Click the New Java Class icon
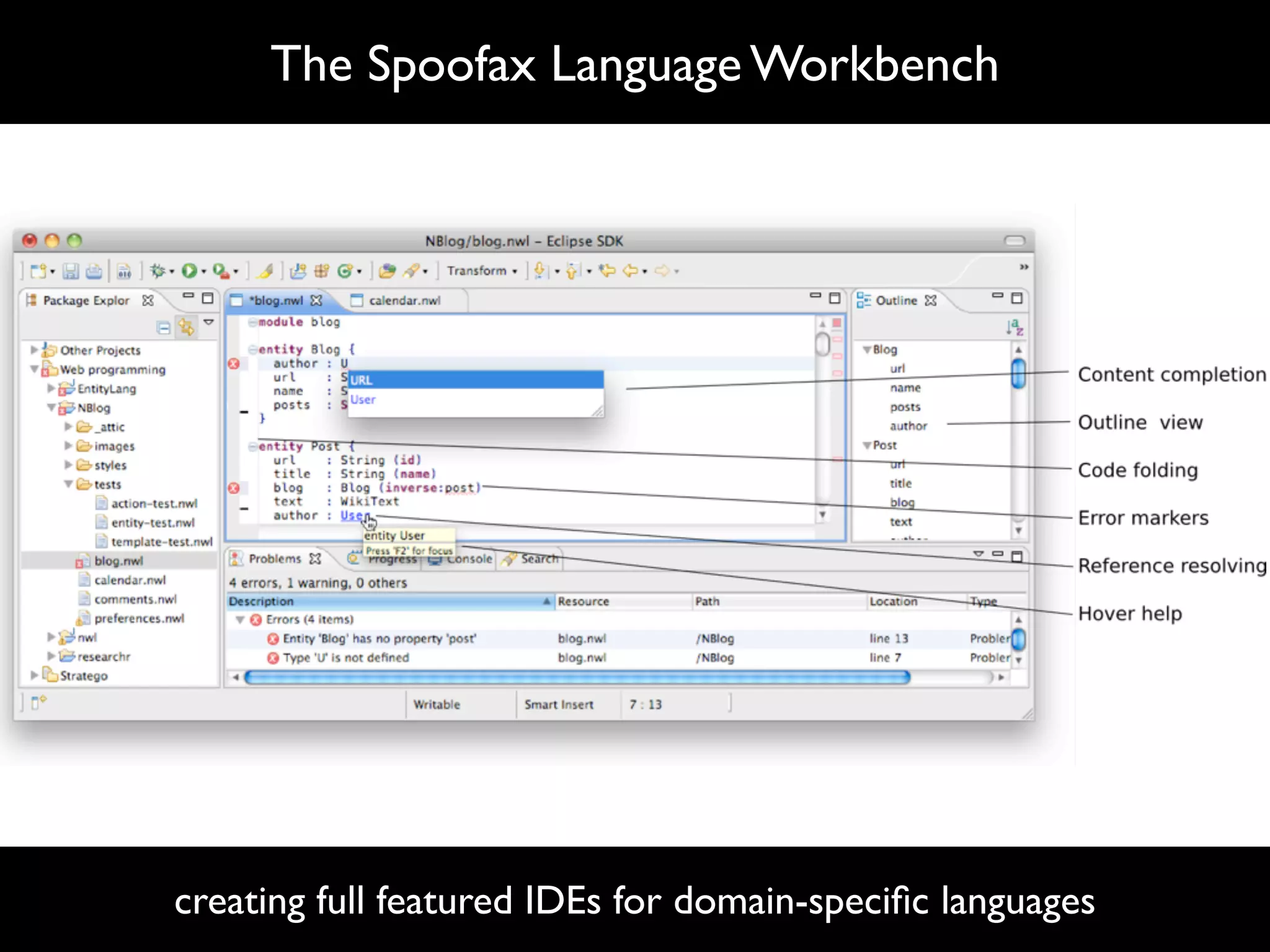The height and width of the screenshot is (952, 1270). click(x=345, y=271)
